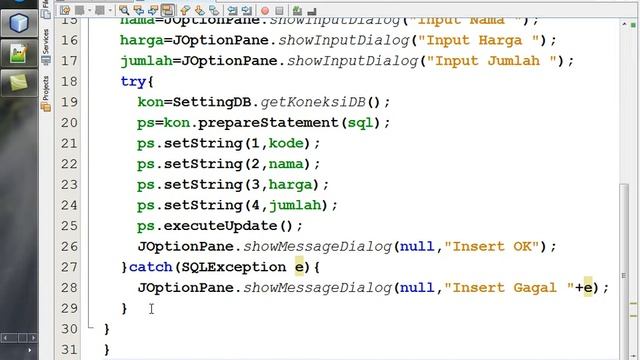Click right arrow of bottom-left scrollbar
Image resolution: width=640 pixels, height=360 pixels.
tap(33, 338)
